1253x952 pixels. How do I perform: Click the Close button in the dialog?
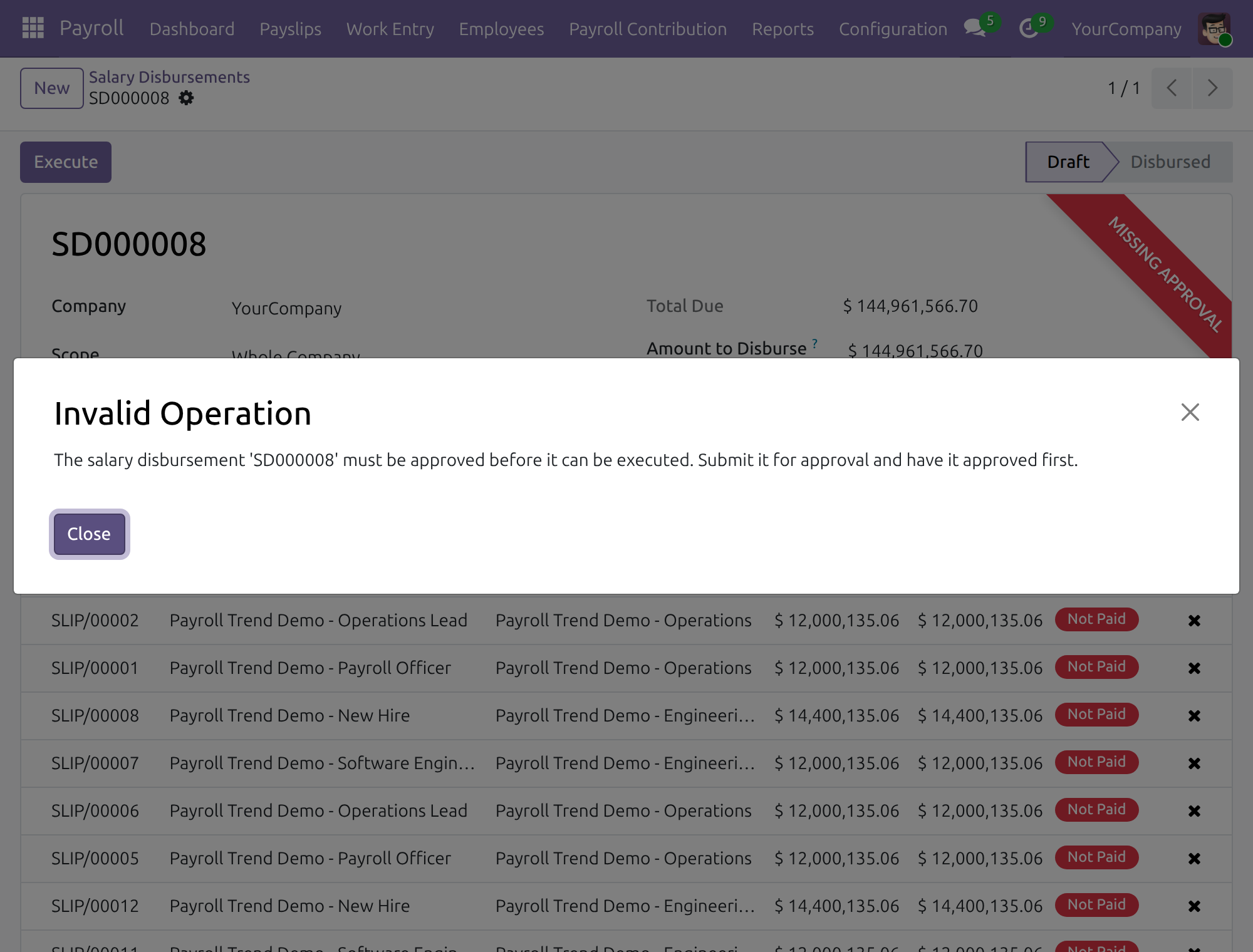(89, 534)
